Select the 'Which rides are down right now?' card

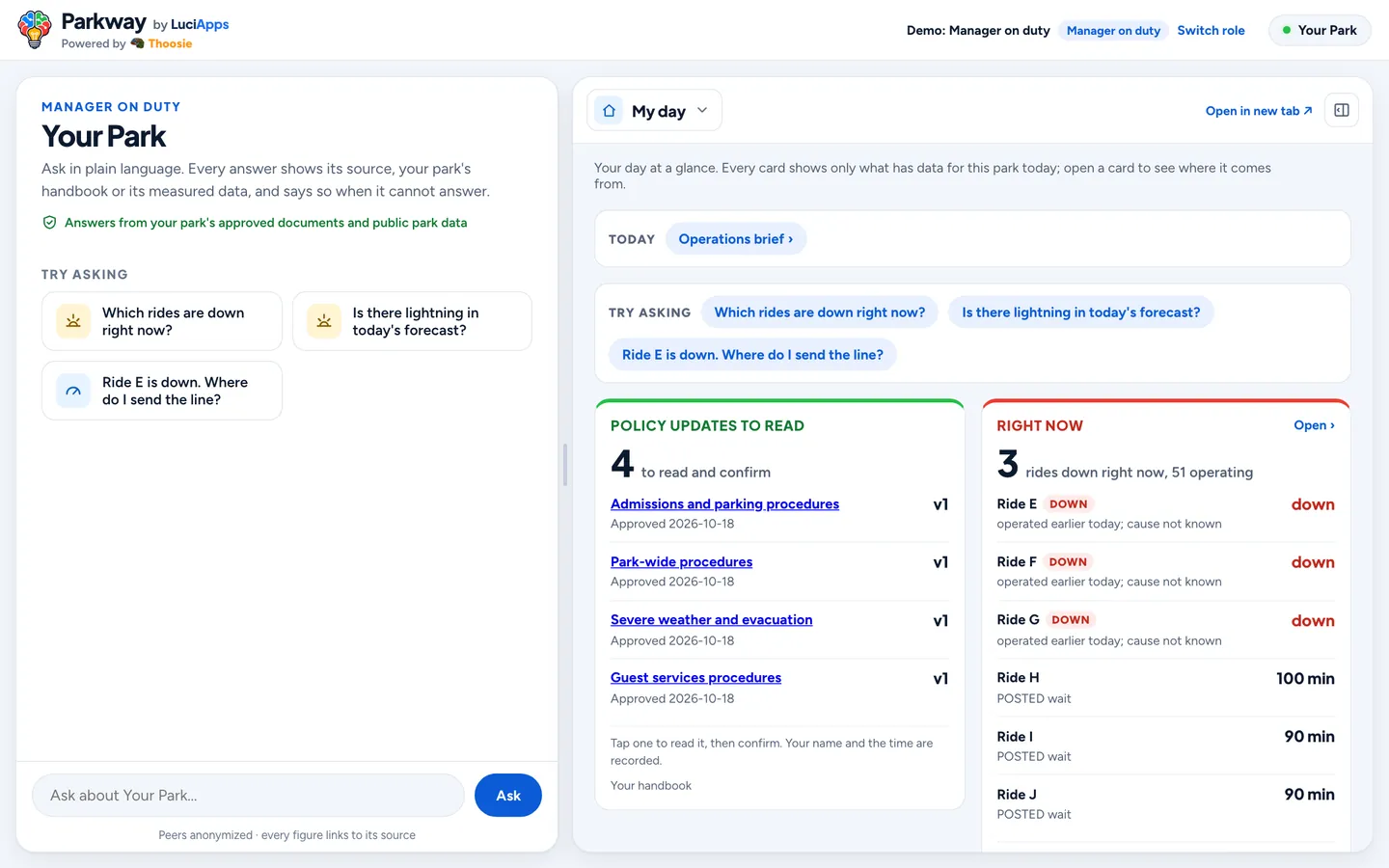tap(162, 321)
